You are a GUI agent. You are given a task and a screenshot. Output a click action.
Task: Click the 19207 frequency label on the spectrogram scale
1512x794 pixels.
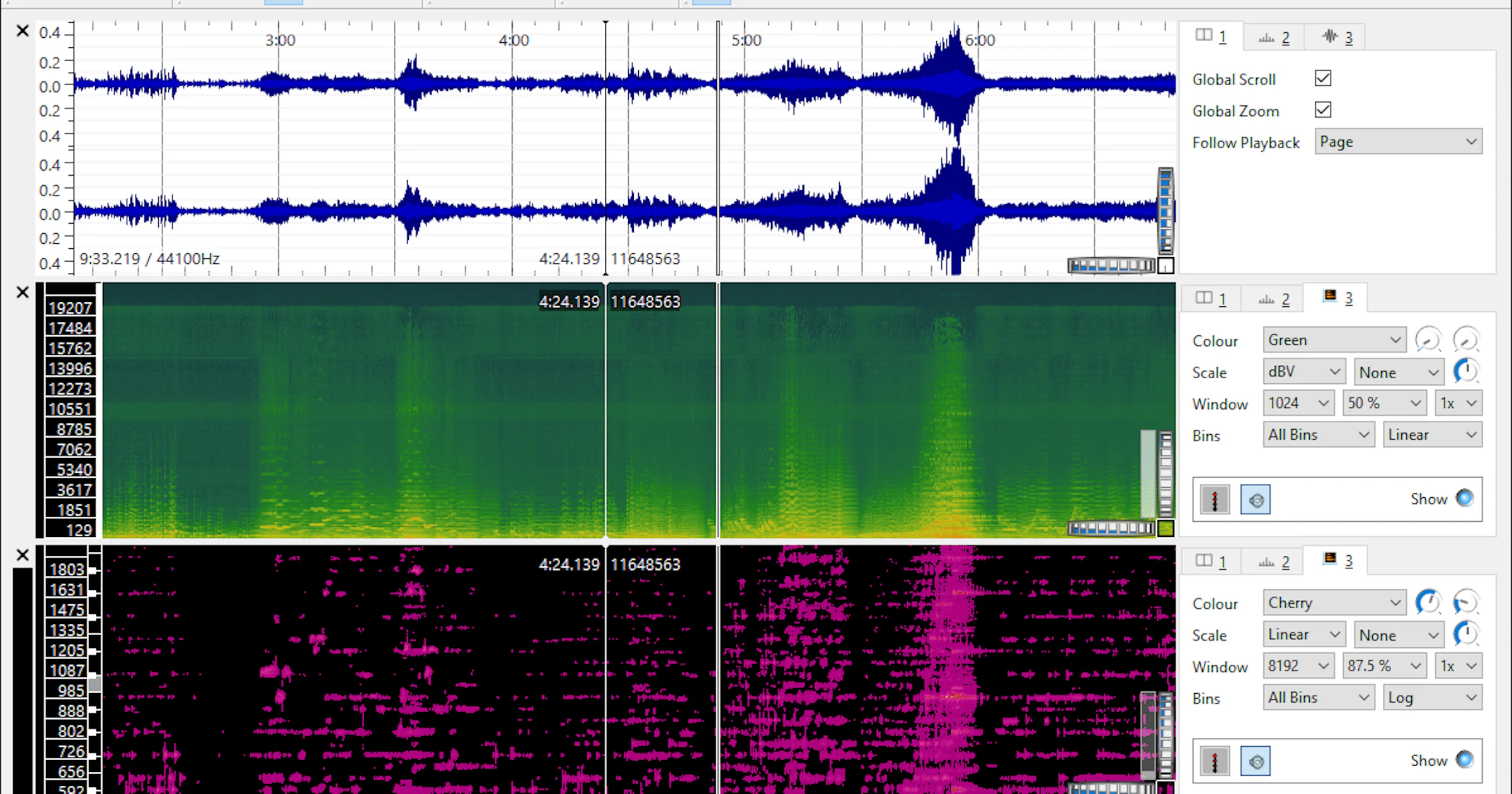click(x=71, y=308)
